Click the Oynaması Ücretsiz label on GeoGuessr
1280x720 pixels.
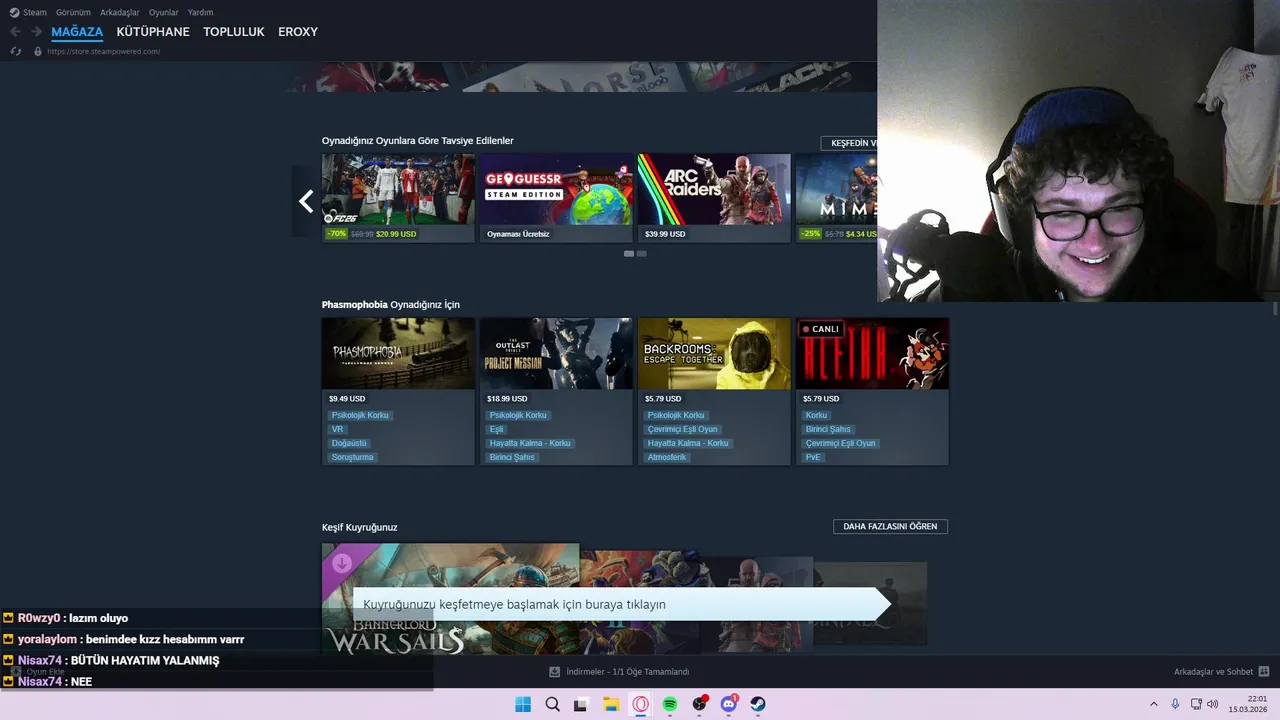coord(518,234)
